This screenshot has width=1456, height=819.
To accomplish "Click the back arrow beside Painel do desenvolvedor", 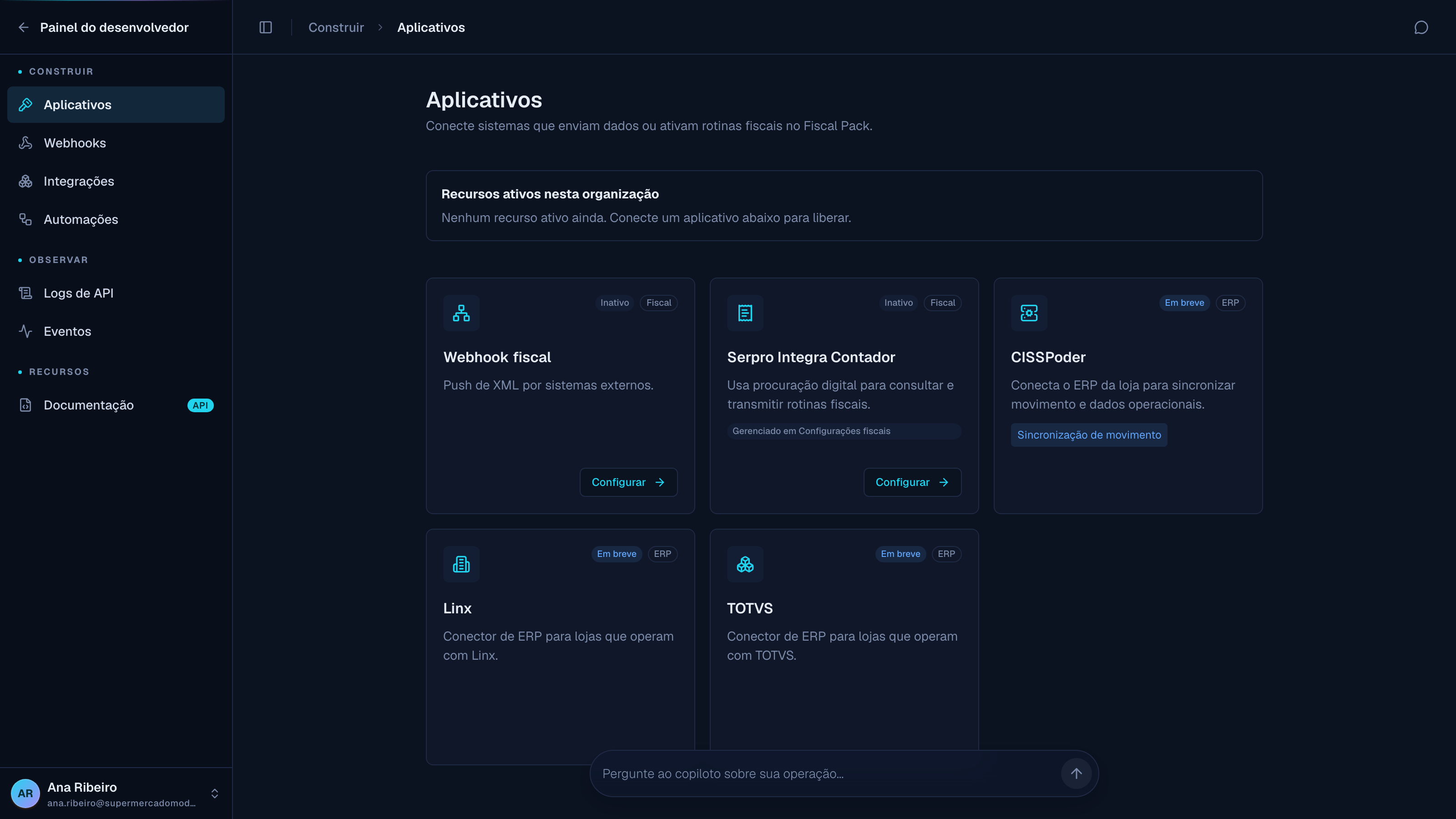I will click(24, 27).
